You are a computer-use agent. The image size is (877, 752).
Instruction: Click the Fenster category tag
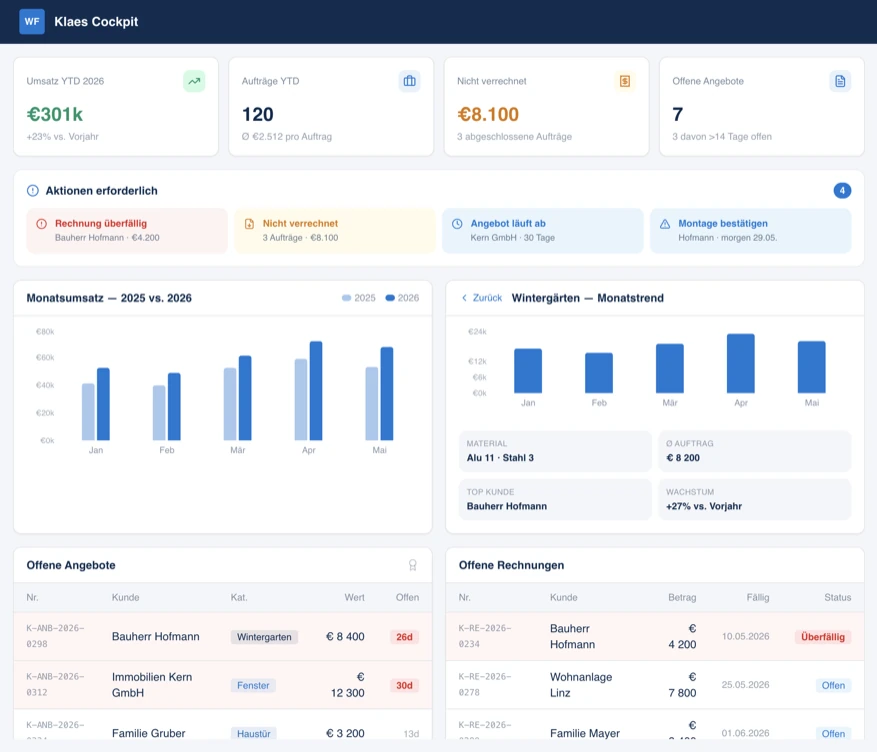(253, 685)
